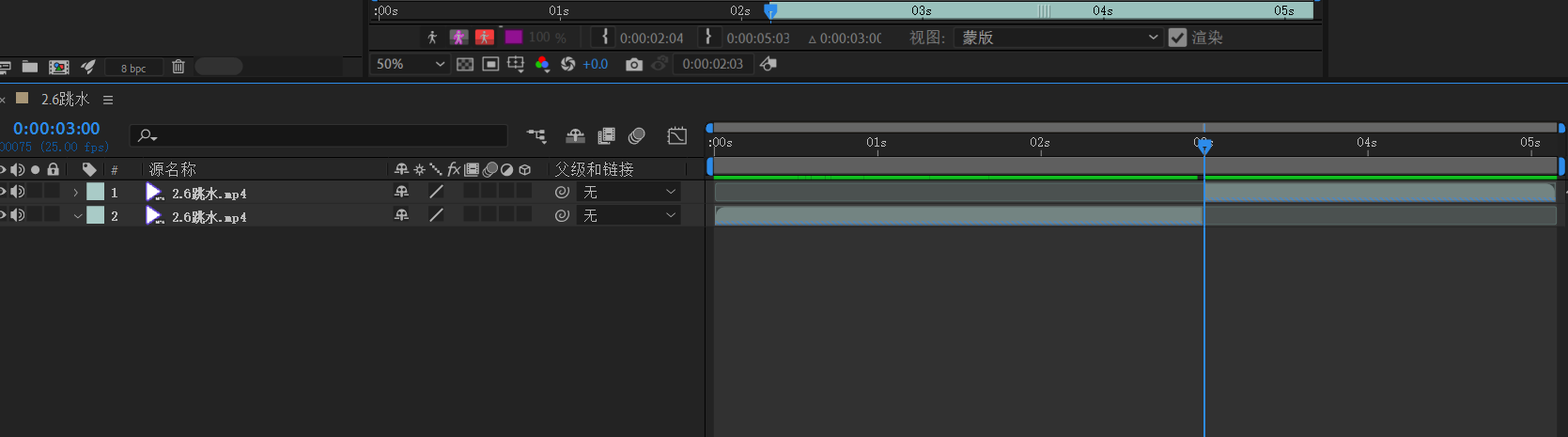Image resolution: width=1568 pixels, height=437 pixels.
Task: Open the 50% magnification dropdown
Action: coord(410,64)
